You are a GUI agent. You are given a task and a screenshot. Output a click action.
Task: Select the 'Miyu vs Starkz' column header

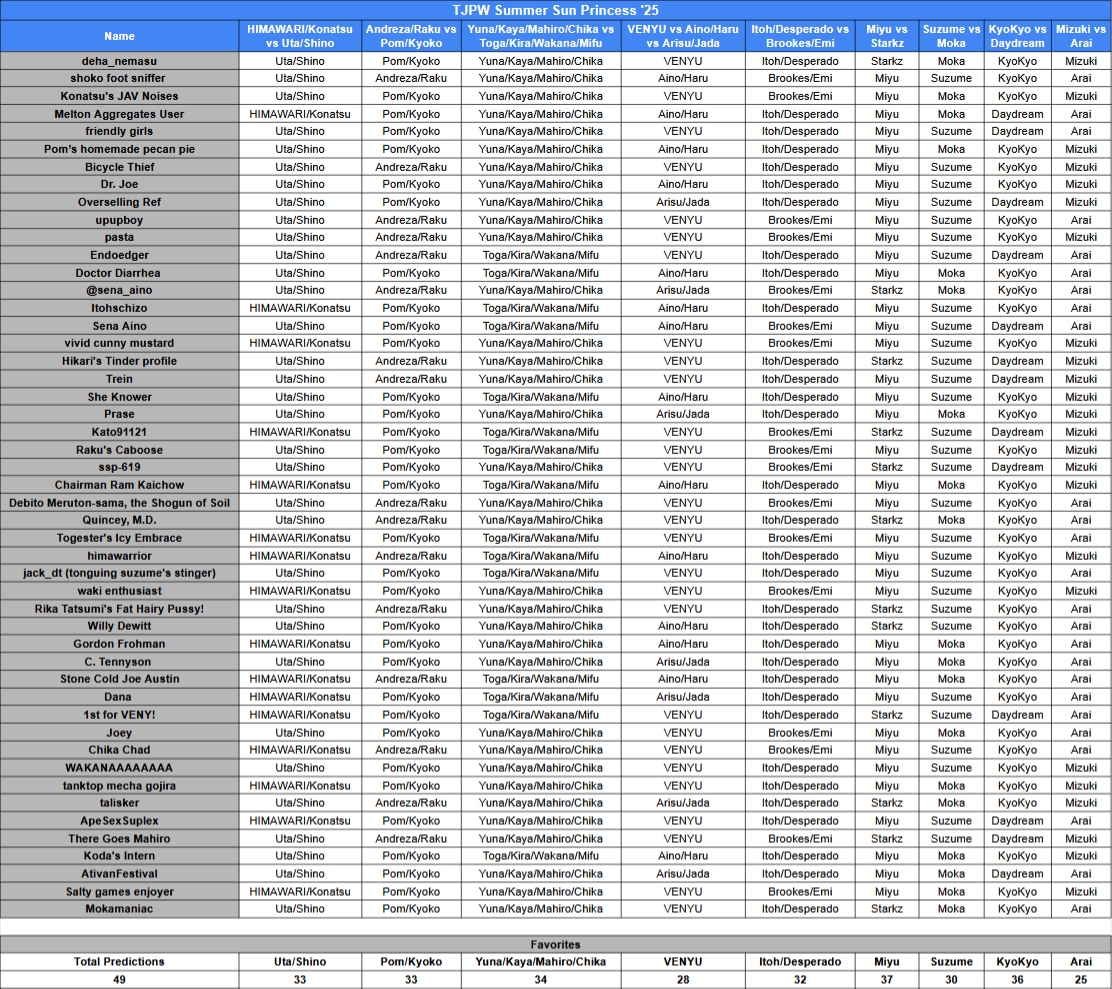[x=886, y=36]
